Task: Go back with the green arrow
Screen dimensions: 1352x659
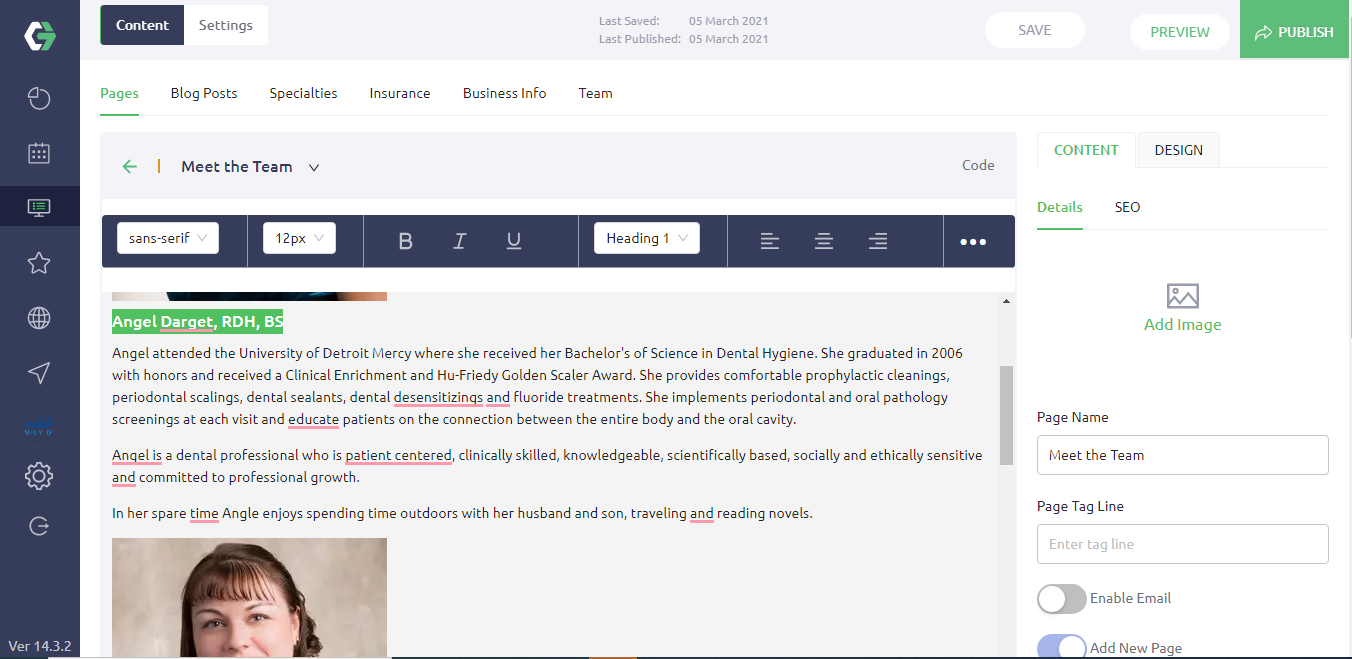Action: tap(129, 167)
